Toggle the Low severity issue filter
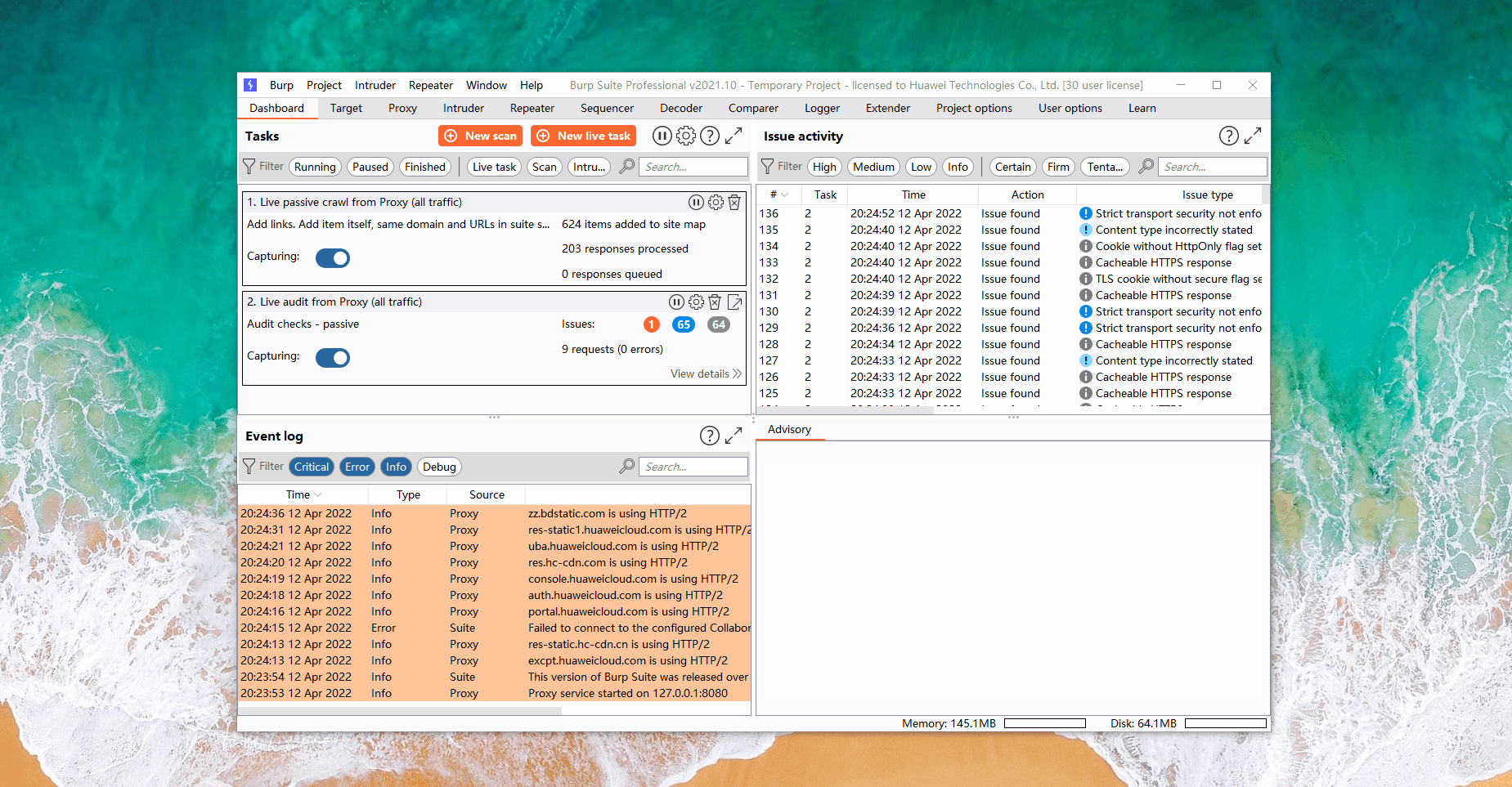This screenshot has height=787, width=1512. tap(921, 167)
